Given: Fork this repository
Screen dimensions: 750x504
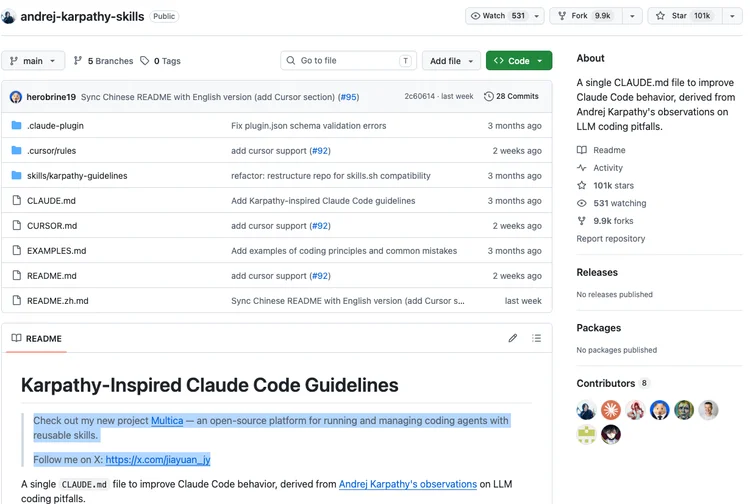Looking at the screenshot, I should click(x=585, y=16).
